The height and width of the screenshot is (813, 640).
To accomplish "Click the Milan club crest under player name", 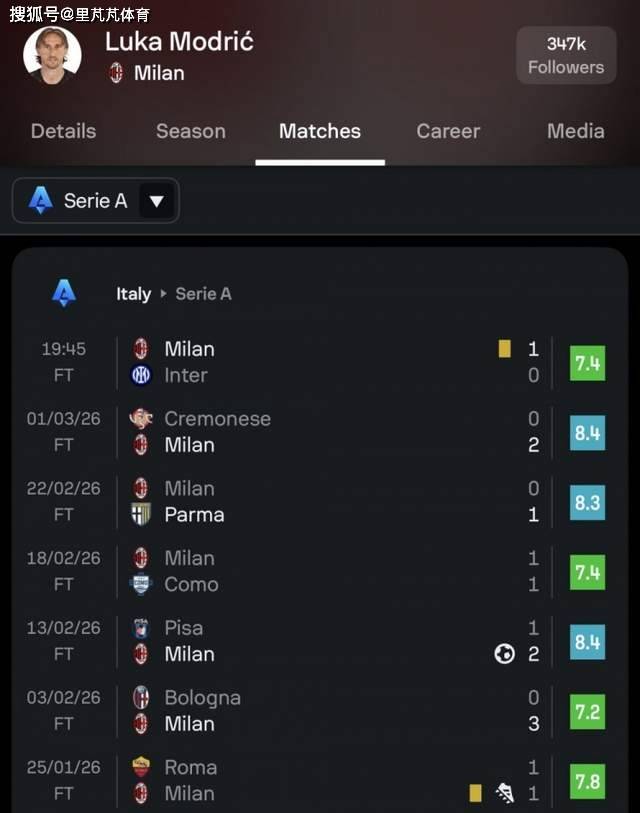I will coord(116,73).
